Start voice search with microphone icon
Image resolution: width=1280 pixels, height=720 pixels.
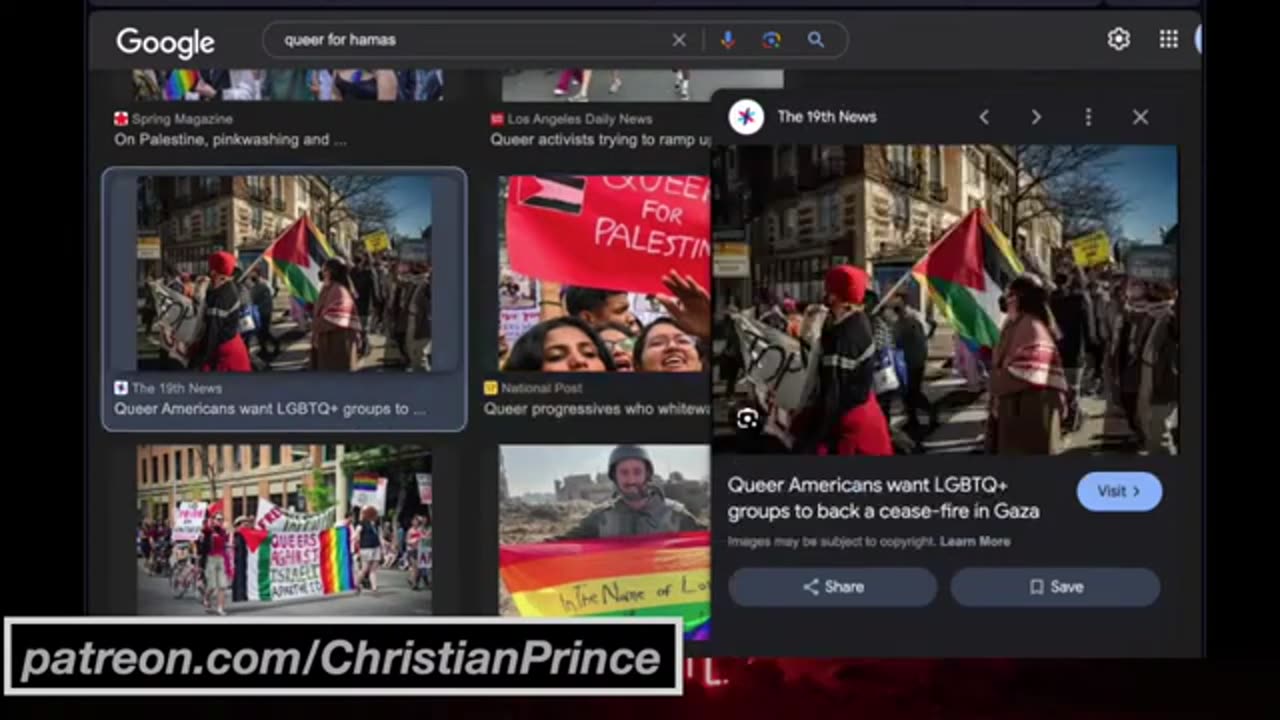click(x=727, y=40)
